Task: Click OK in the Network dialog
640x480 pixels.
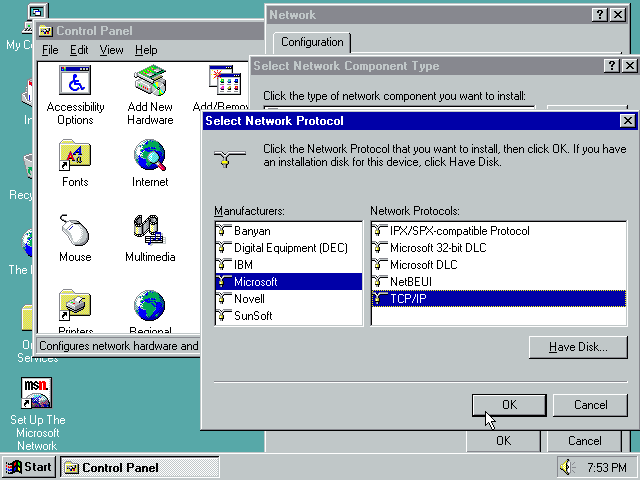Action: click(x=503, y=441)
